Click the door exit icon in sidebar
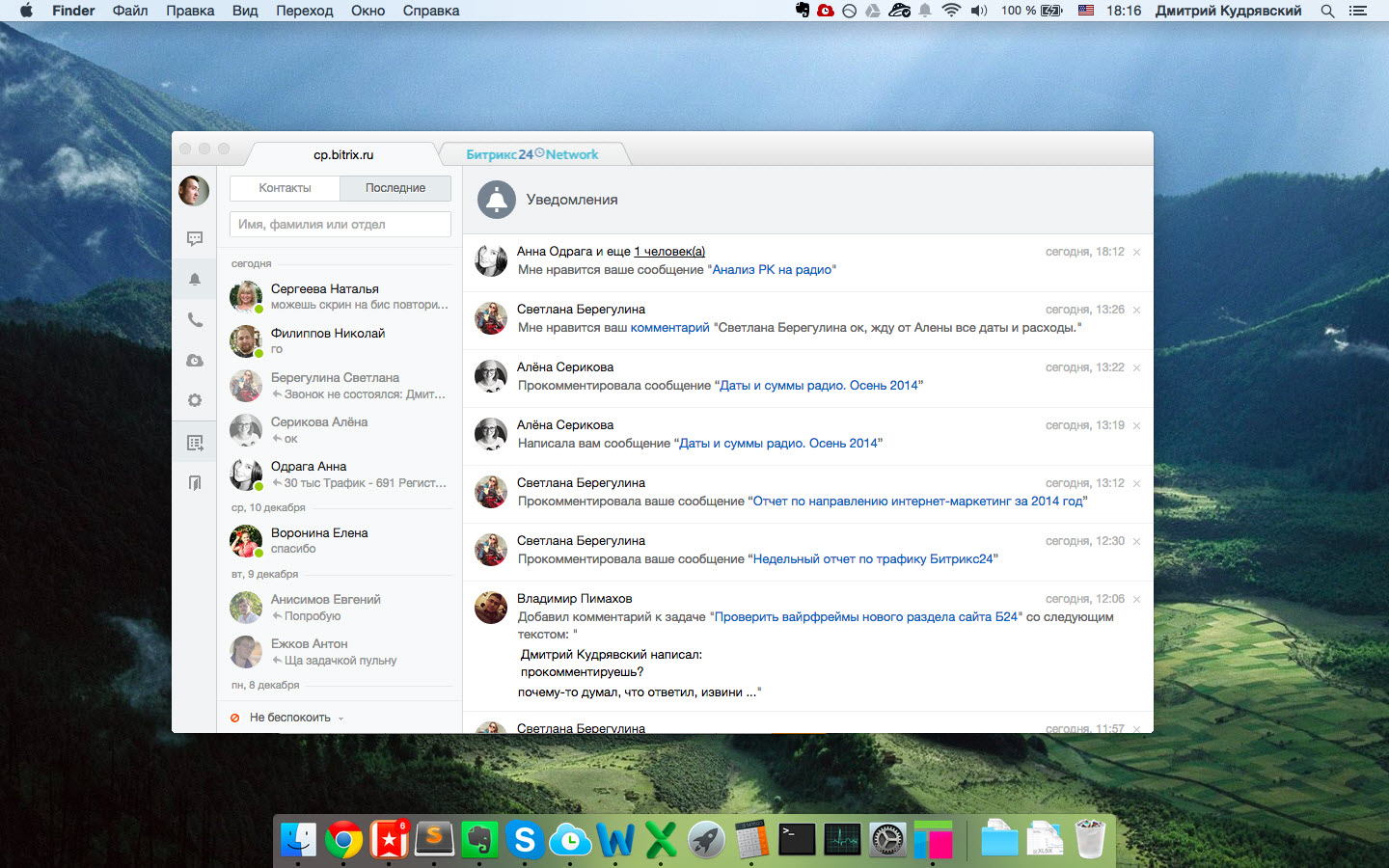This screenshot has height=868, width=1389. click(x=195, y=482)
